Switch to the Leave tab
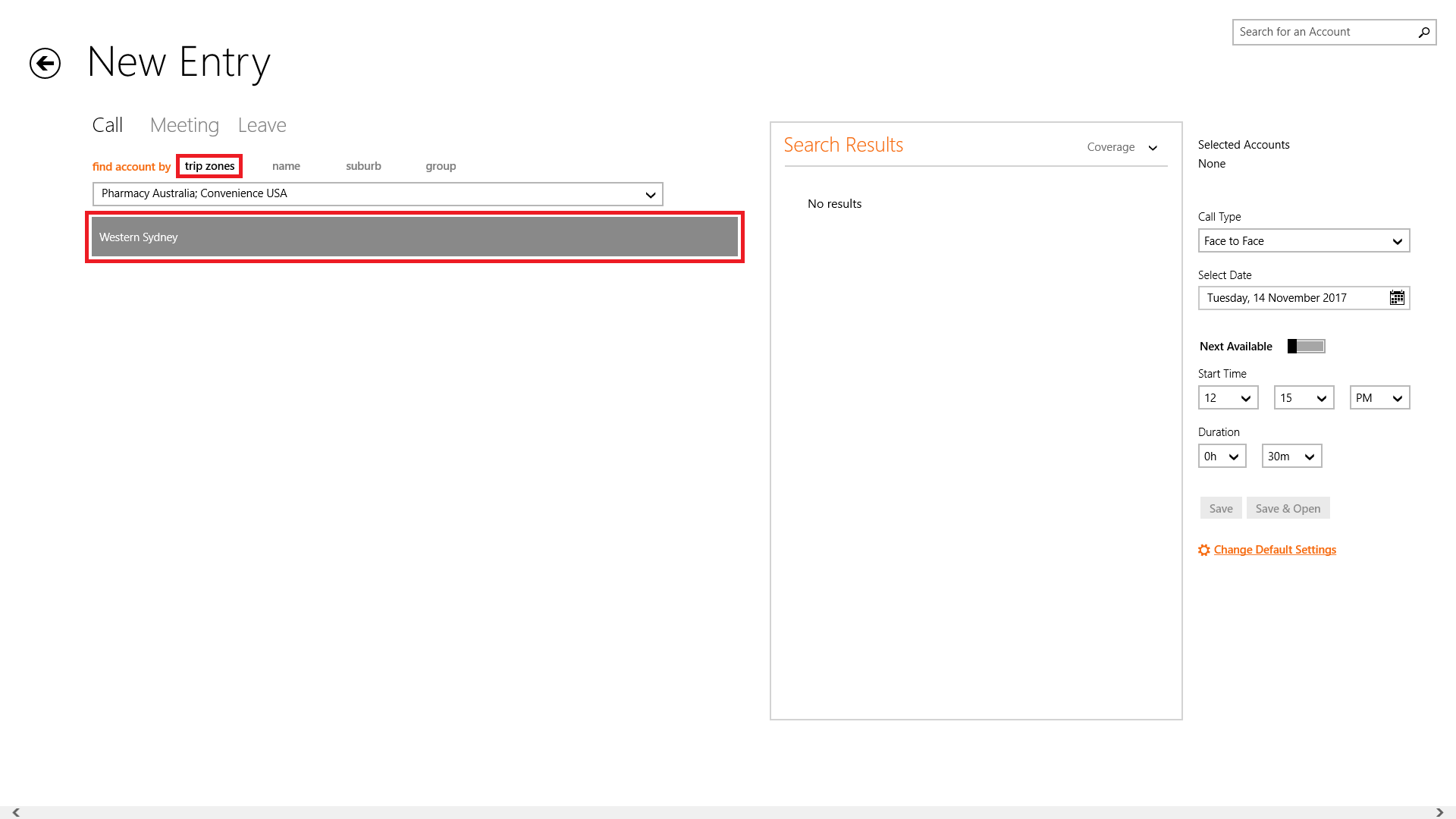The width and height of the screenshot is (1456, 819). click(262, 125)
